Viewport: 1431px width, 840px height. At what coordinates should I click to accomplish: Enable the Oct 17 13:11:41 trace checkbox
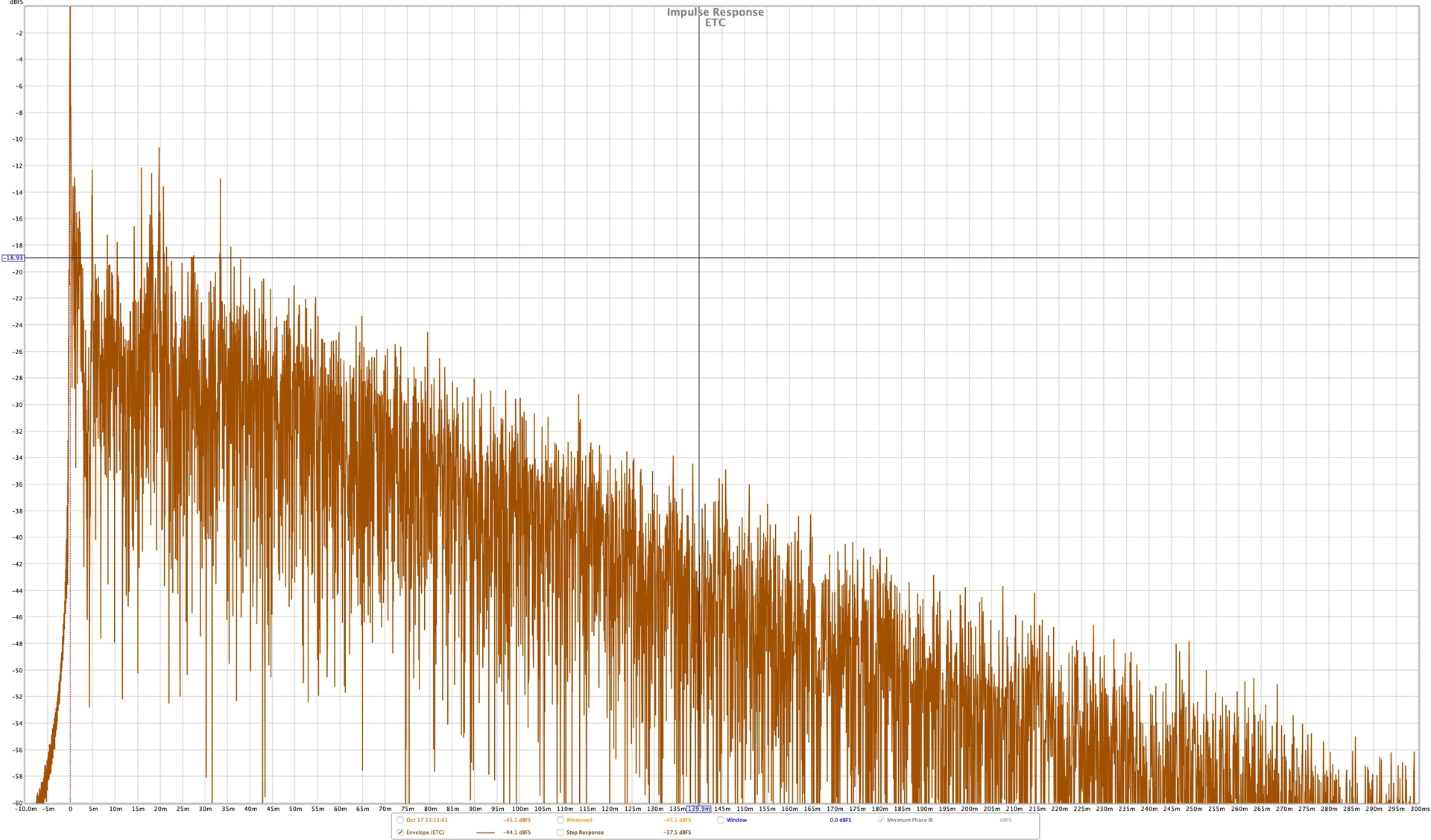(x=400, y=820)
